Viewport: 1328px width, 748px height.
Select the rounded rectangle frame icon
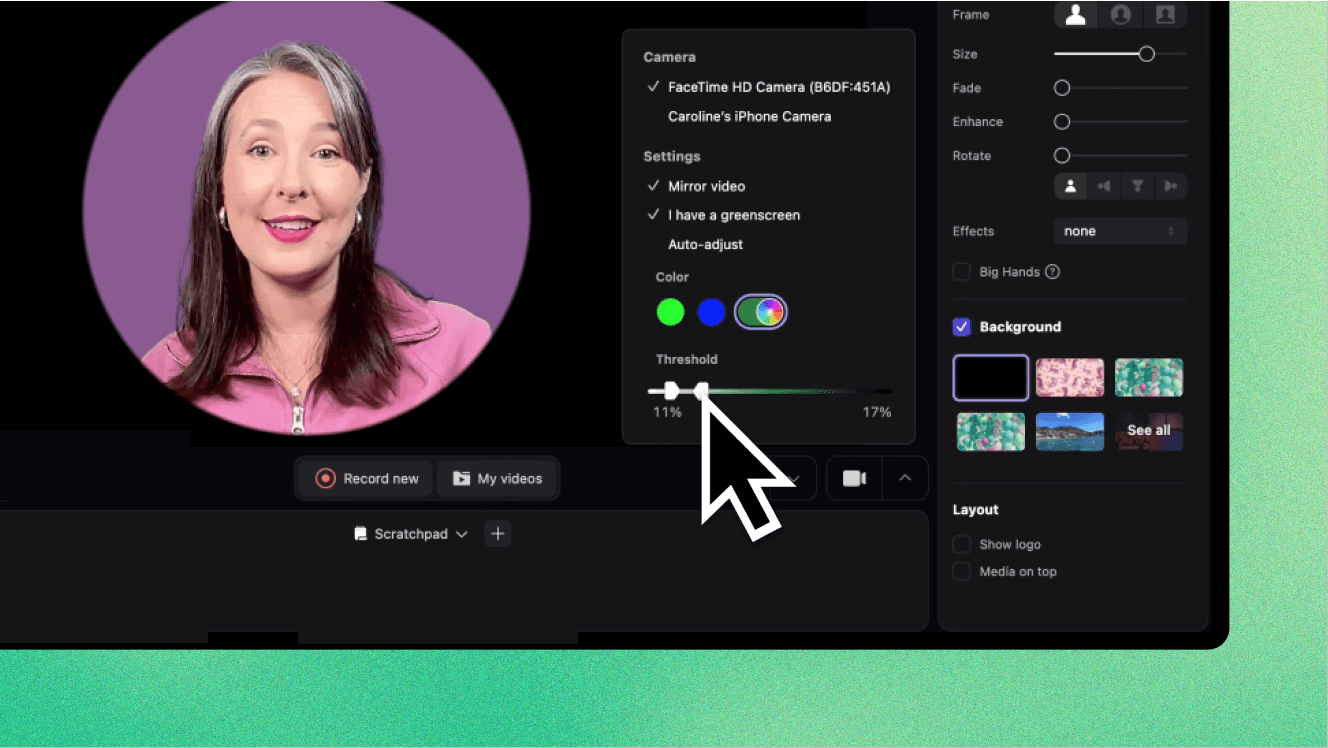pos(1165,15)
